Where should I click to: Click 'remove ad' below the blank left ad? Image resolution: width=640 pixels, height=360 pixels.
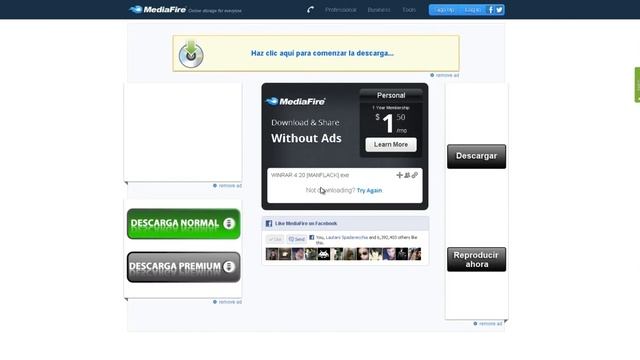227,186
